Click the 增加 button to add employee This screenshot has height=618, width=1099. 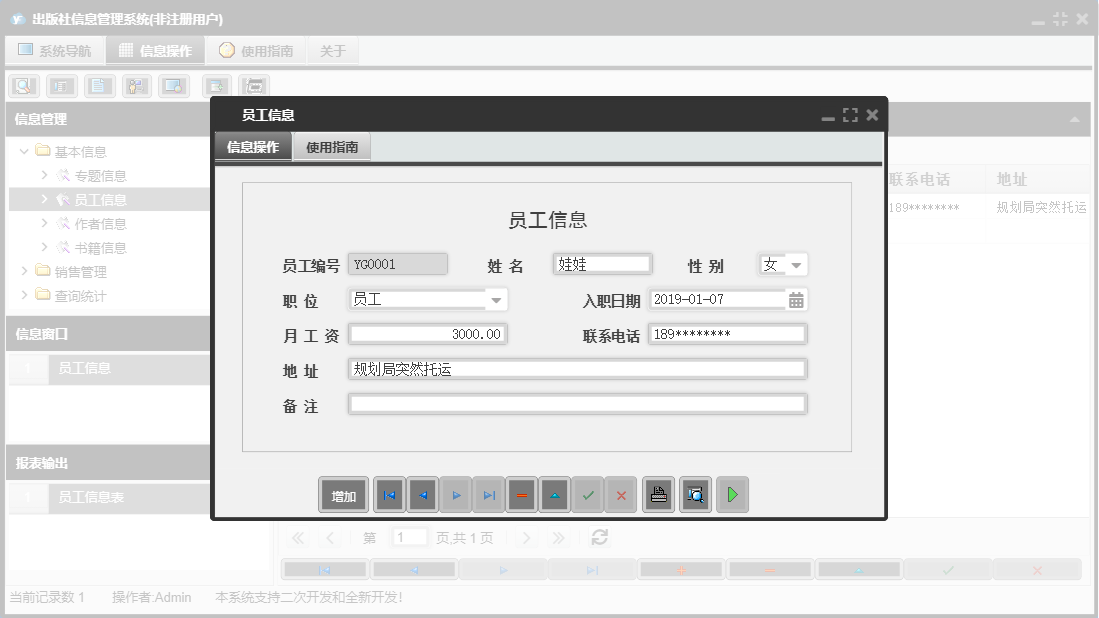point(343,494)
